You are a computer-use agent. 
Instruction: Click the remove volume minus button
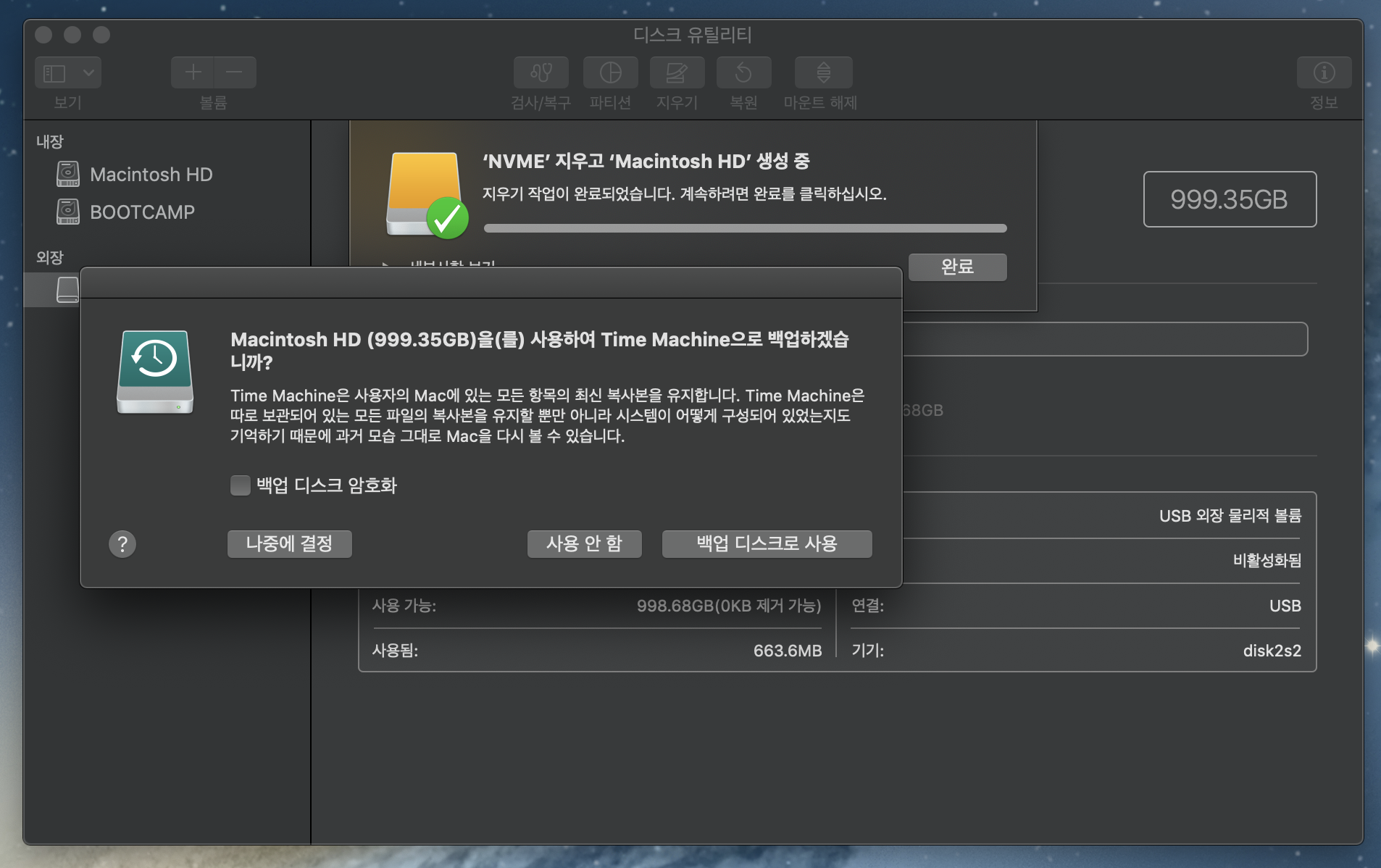pos(234,72)
